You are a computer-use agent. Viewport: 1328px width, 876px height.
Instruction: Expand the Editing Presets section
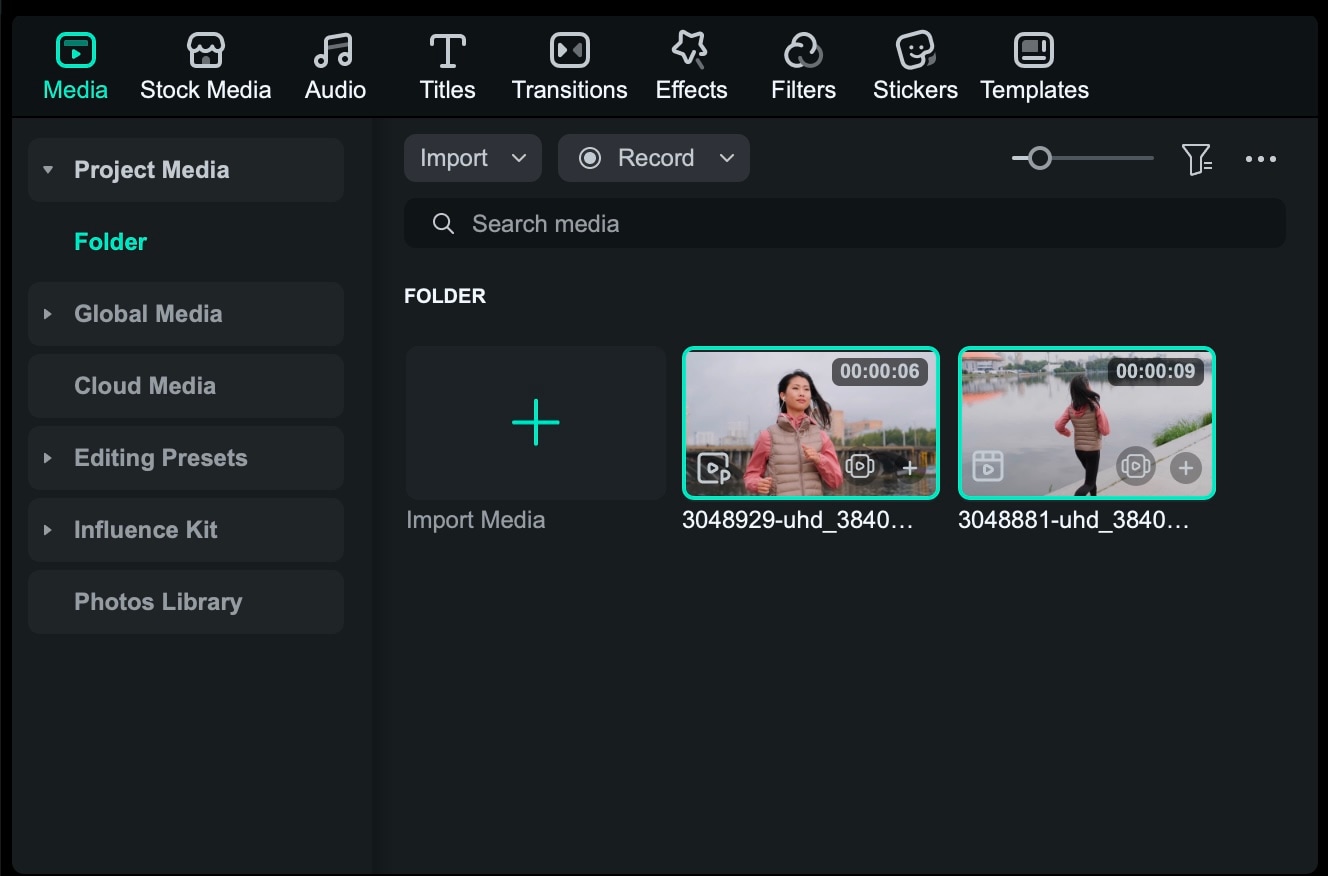[48, 457]
